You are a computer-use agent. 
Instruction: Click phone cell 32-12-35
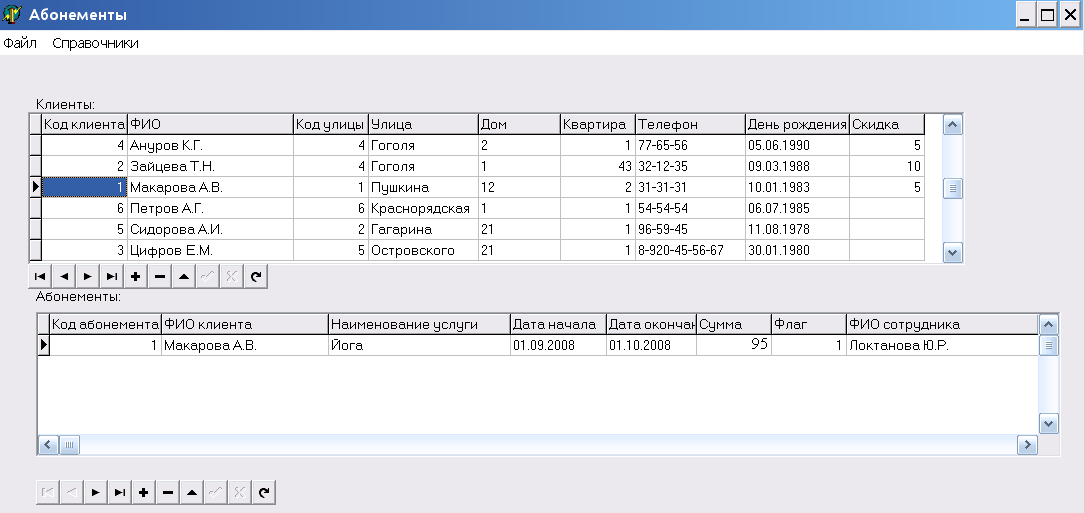[x=690, y=166]
